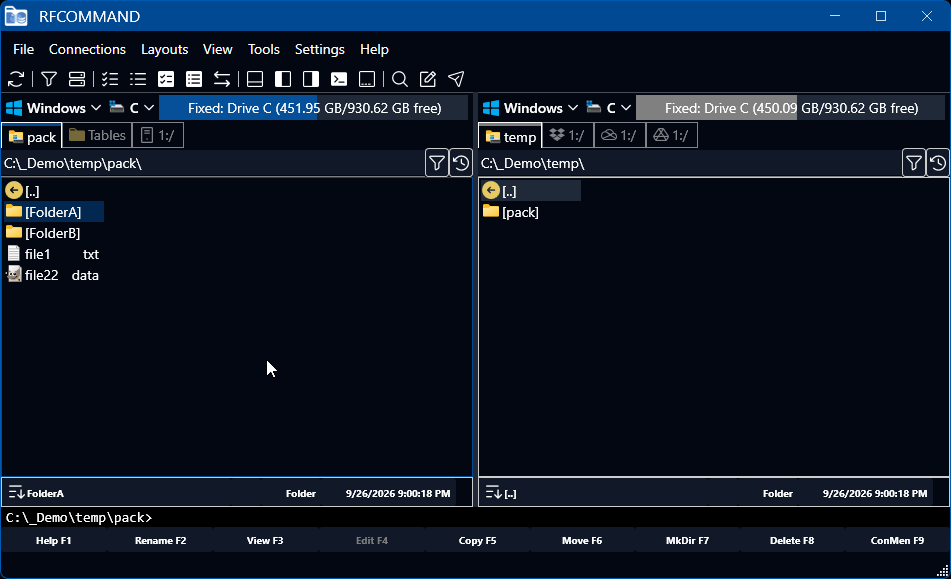Toggle the function key bar icon
The width and height of the screenshot is (951, 579).
click(367, 79)
